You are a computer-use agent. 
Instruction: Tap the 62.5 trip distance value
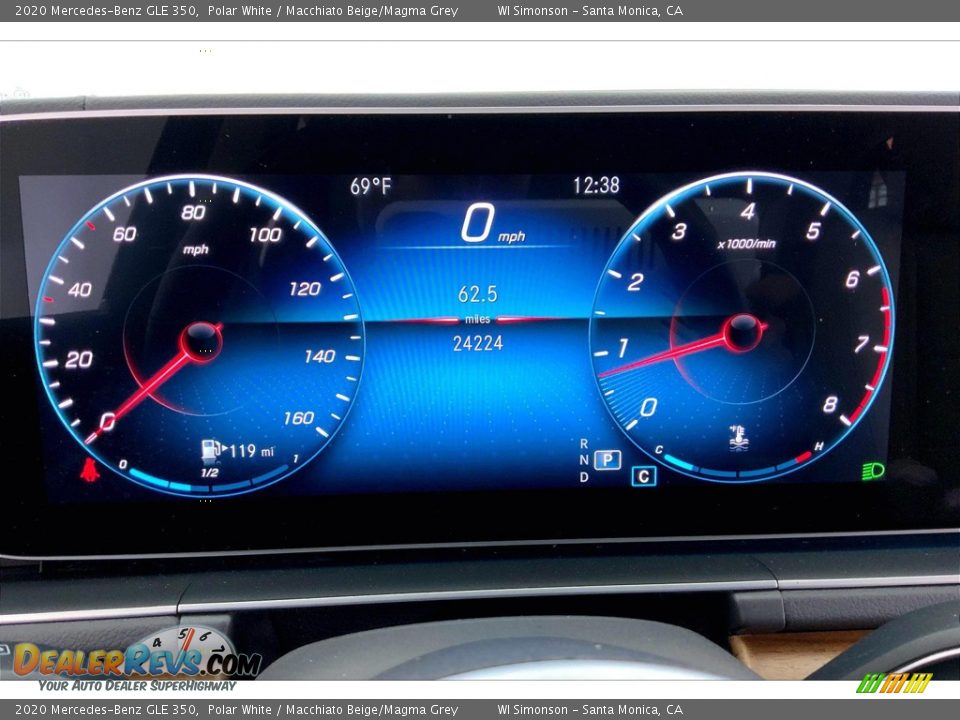(478, 294)
